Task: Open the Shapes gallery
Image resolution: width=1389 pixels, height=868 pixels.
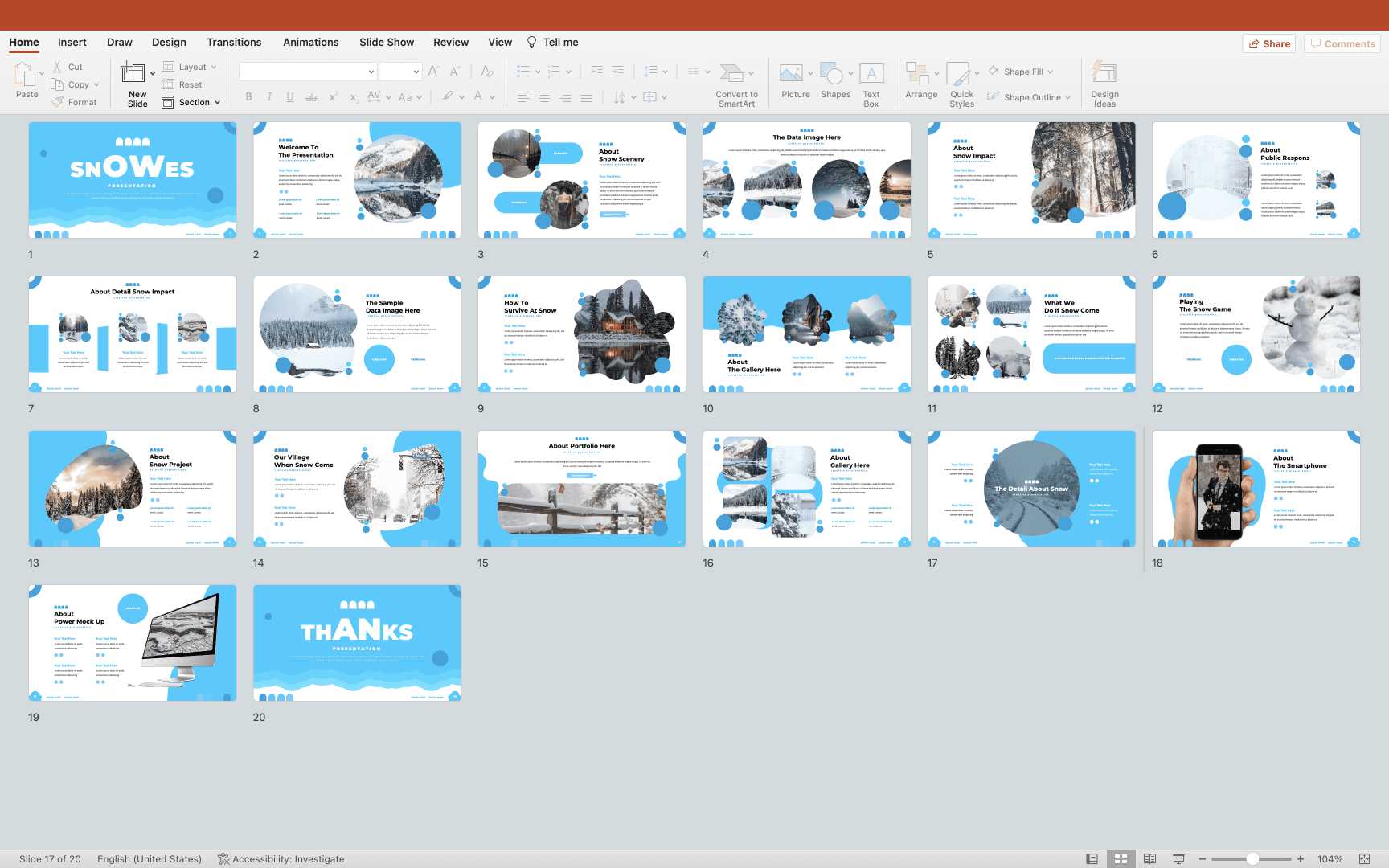Action: point(831,74)
